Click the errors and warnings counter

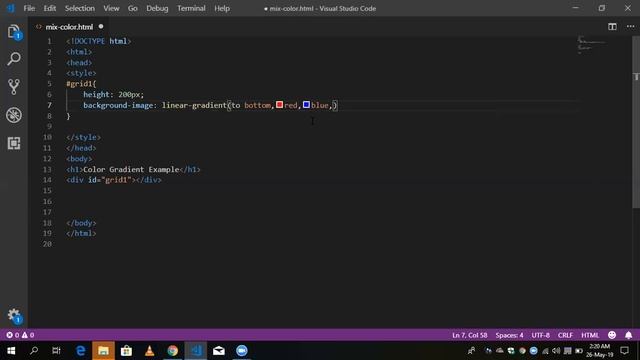click(x=20, y=335)
